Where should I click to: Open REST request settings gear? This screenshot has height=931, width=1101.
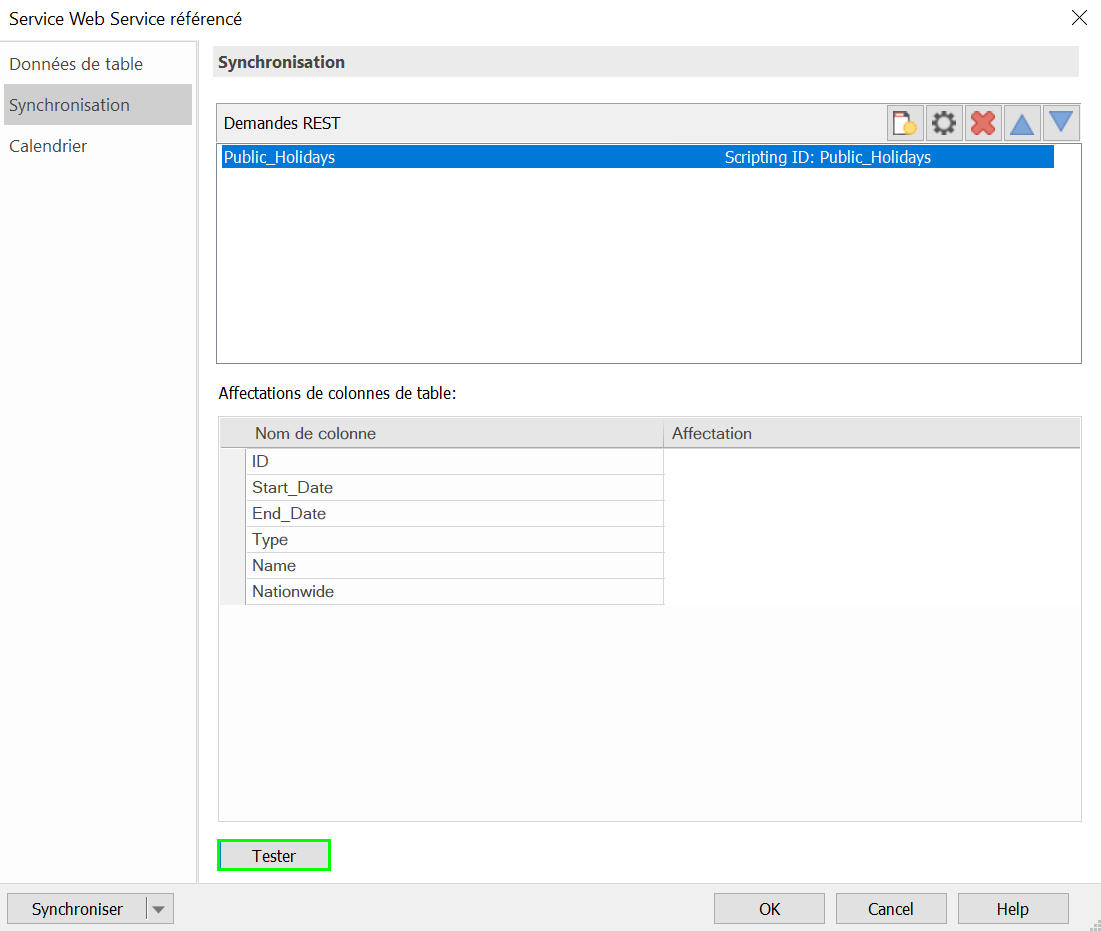[x=944, y=124]
